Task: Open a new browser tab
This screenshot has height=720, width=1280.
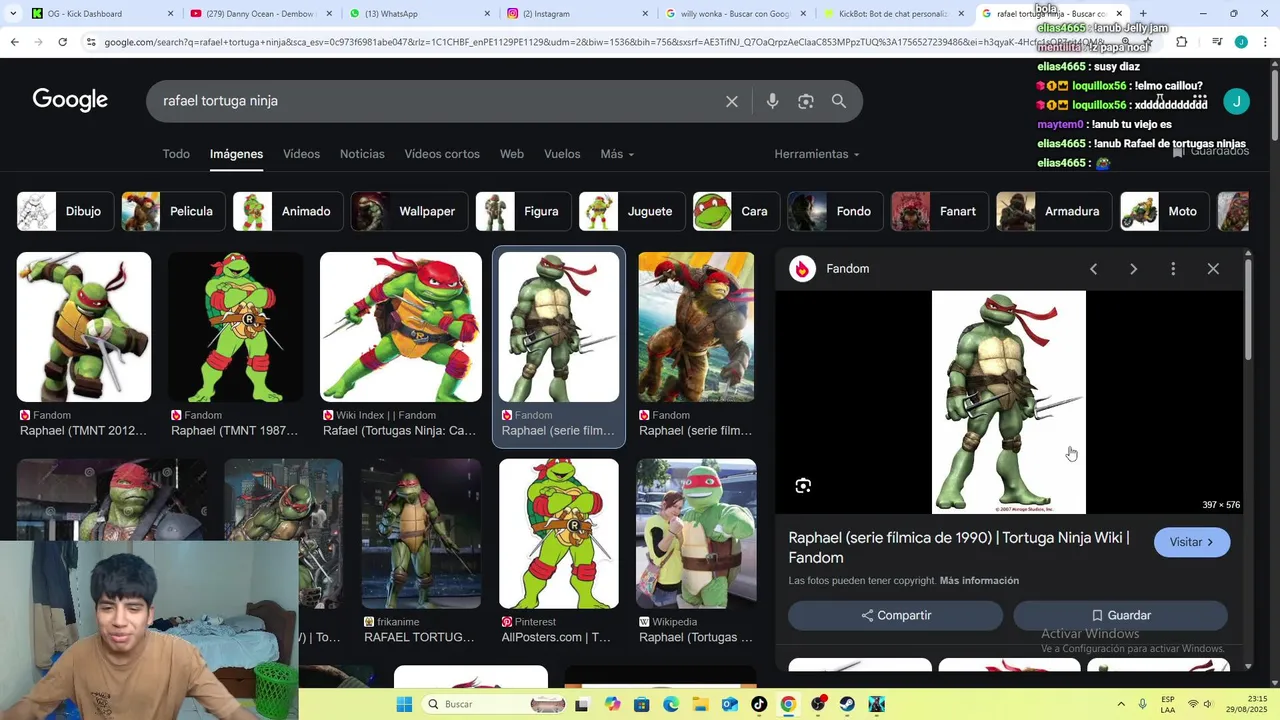Action: tap(1143, 14)
